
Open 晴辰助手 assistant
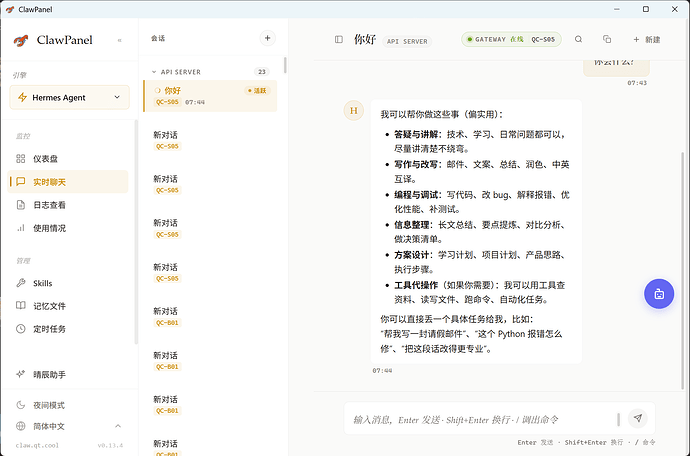pyautogui.click(x=68, y=375)
